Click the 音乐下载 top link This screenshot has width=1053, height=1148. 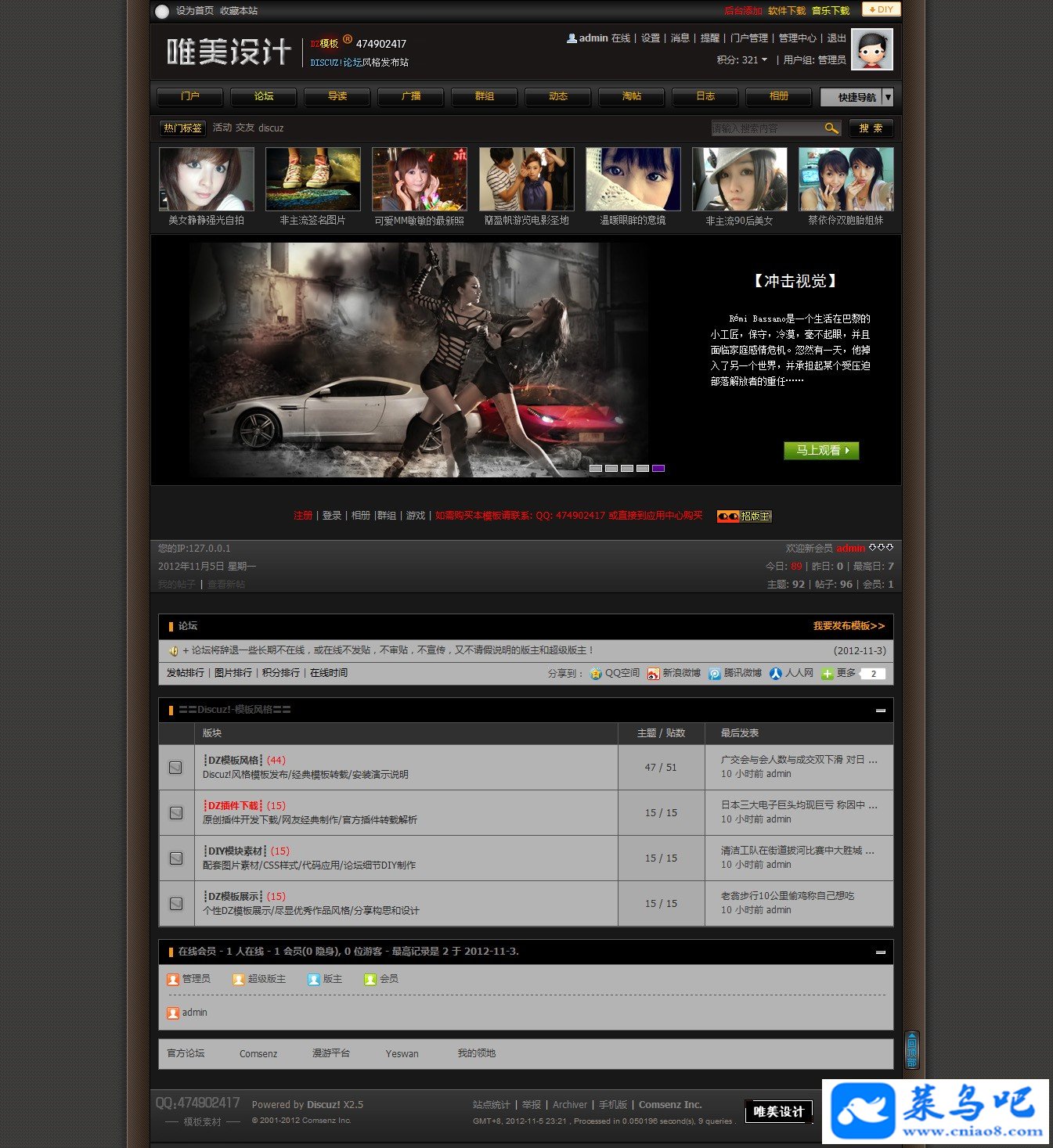click(831, 11)
